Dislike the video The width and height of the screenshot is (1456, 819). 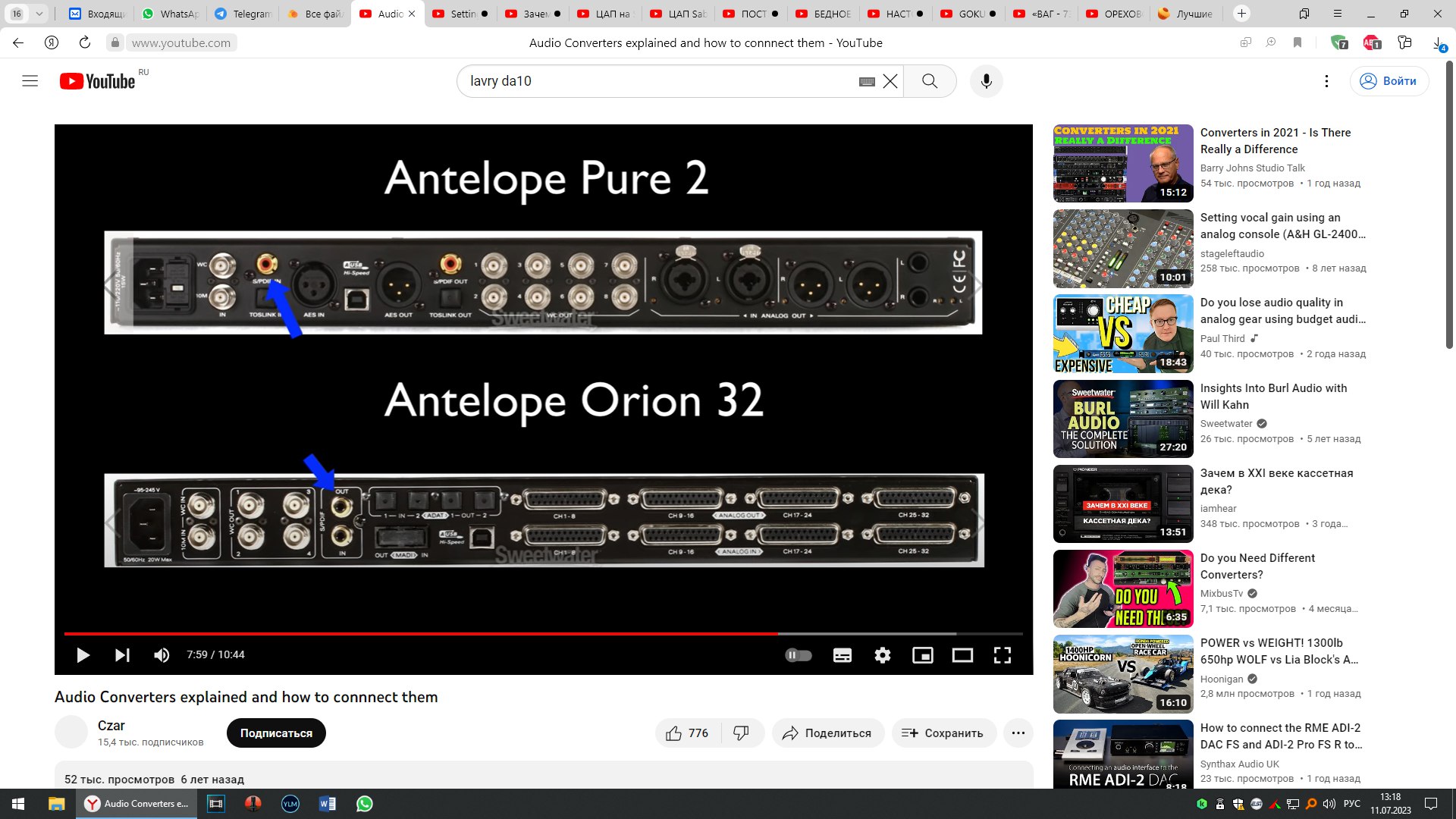[x=742, y=733]
